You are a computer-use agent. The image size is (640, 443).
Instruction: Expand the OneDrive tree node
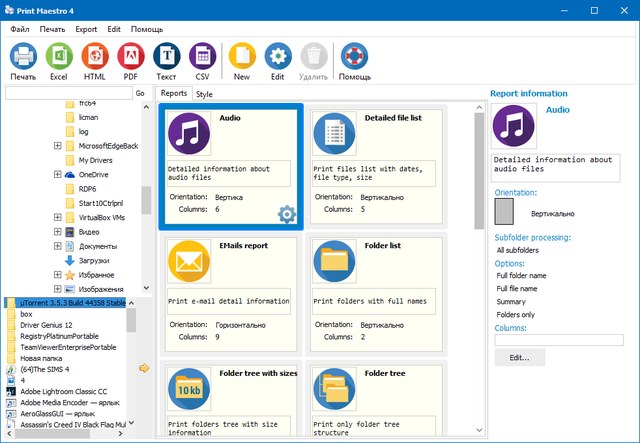pyautogui.click(x=58, y=174)
